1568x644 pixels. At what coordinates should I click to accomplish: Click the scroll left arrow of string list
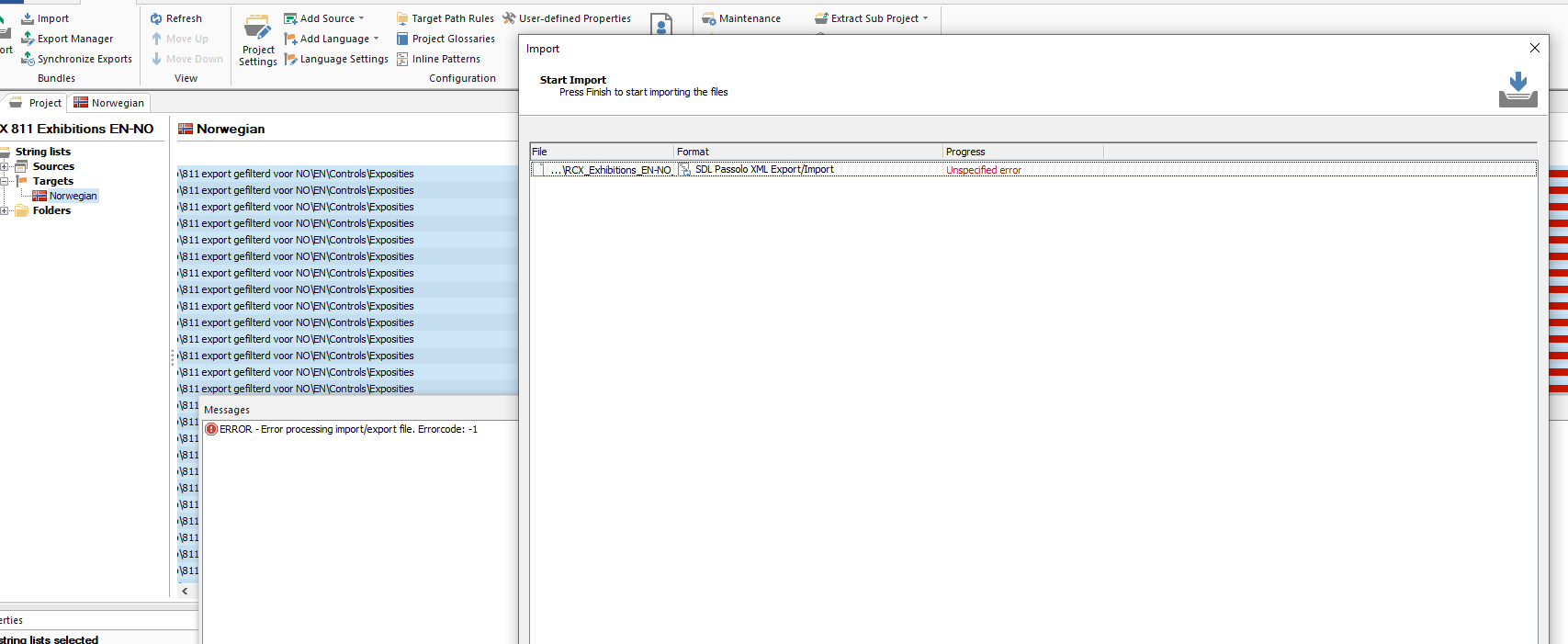click(x=185, y=591)
